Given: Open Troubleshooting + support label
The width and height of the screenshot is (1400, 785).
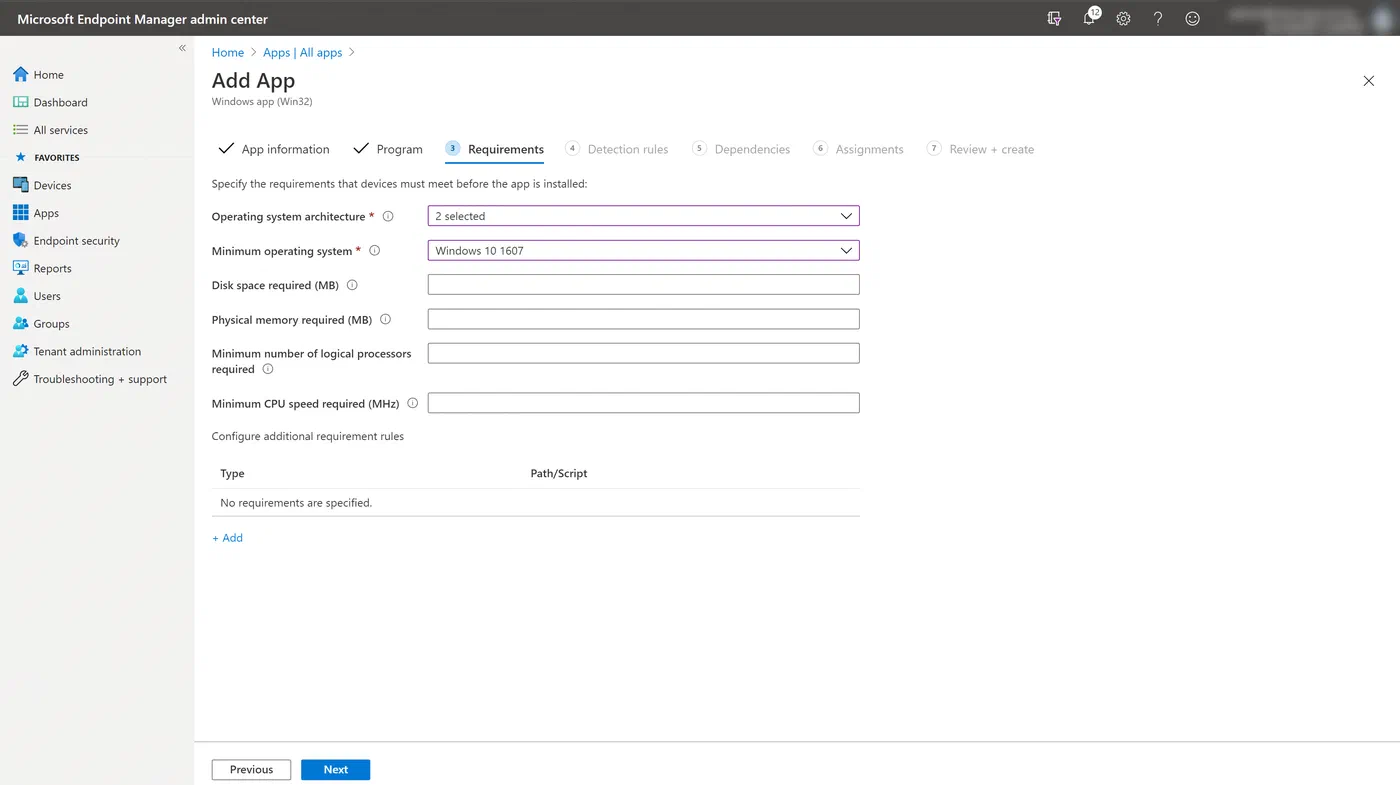Looking at the screenshot, I should point(100,380).
